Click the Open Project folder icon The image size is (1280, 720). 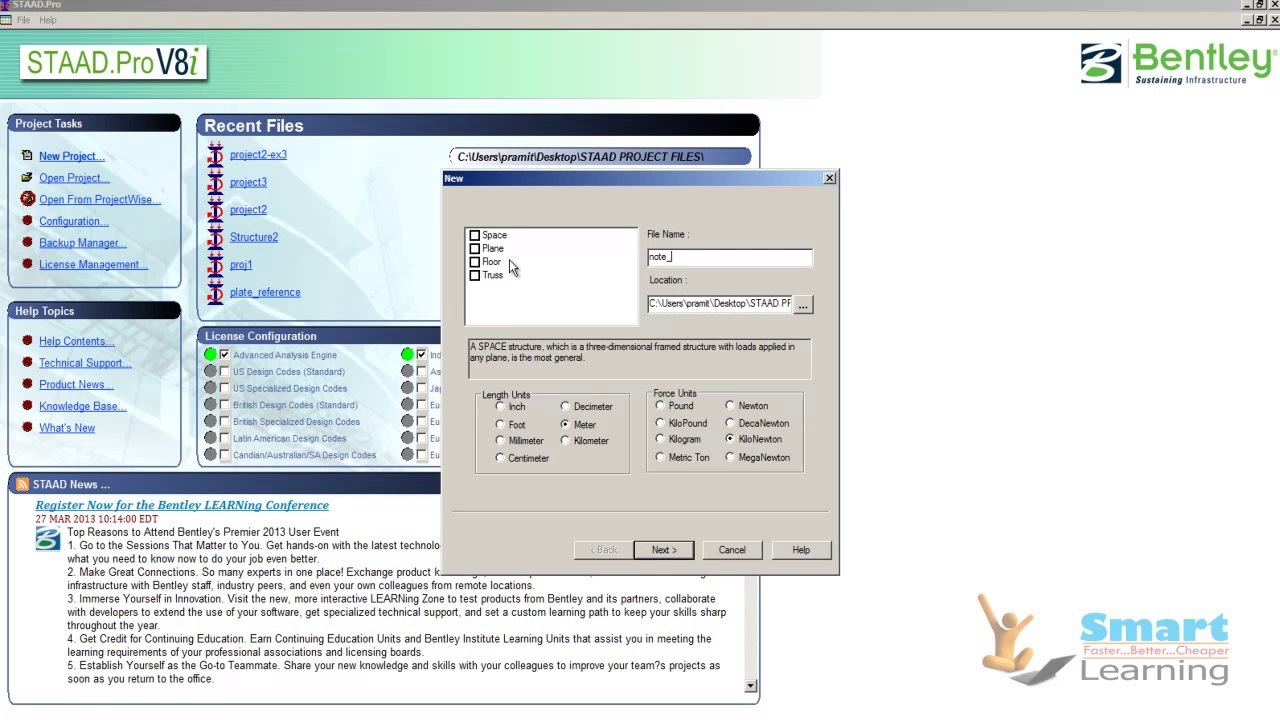(27, 178)
